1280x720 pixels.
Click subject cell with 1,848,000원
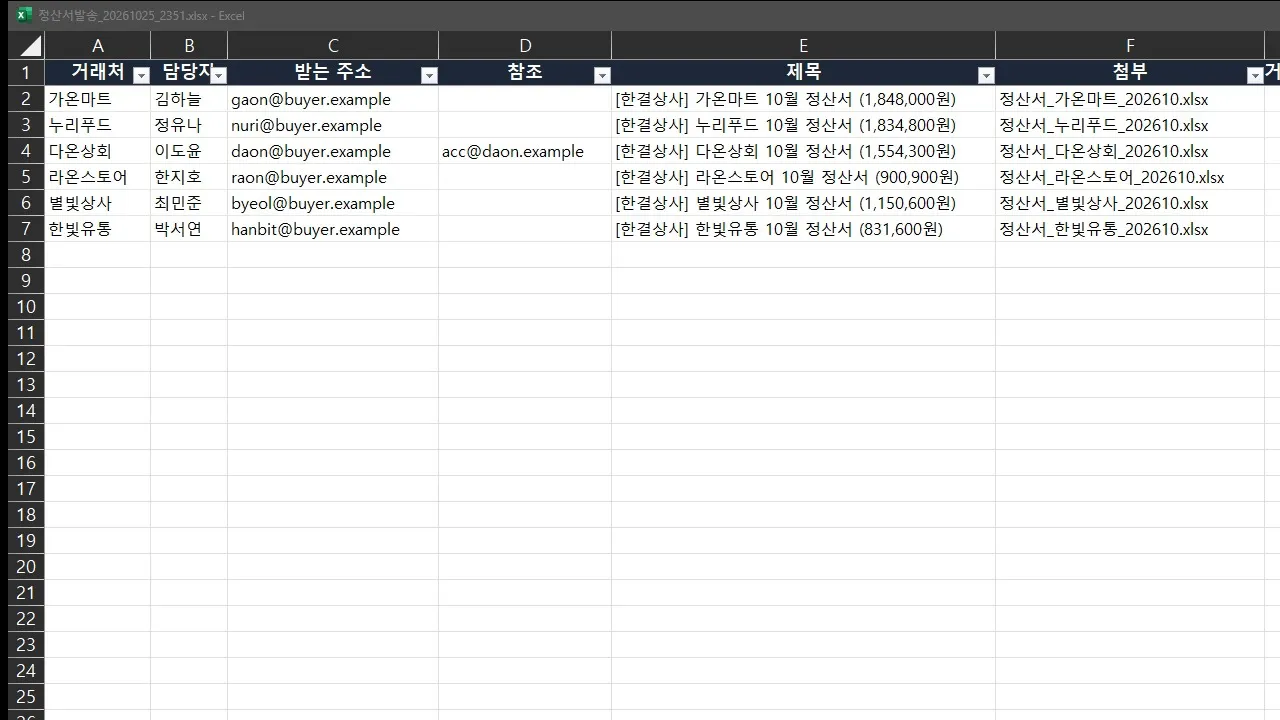click(803, 99)
